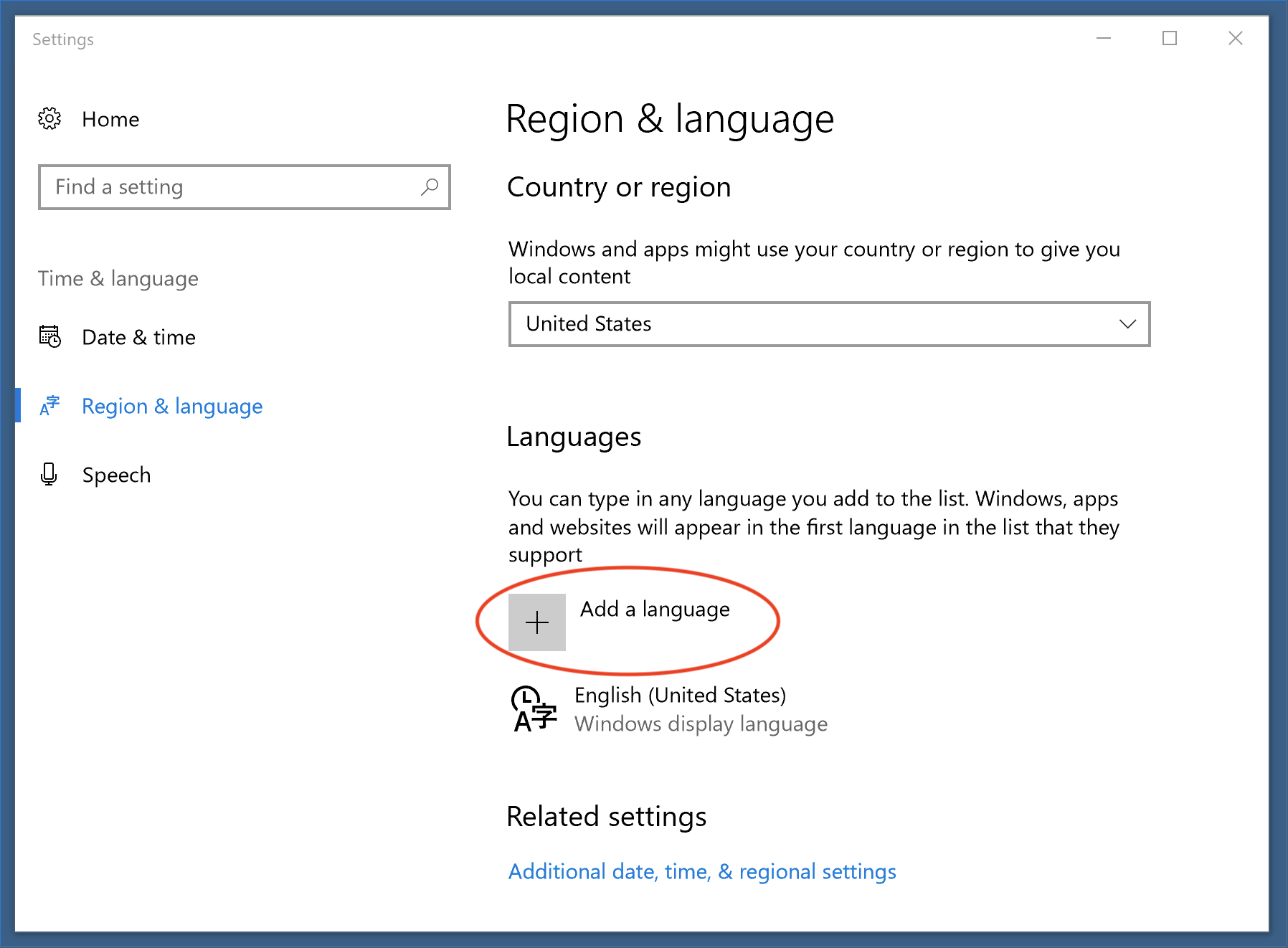Click the Languages section heading
1288x948 pixels.
coord(574,437)
